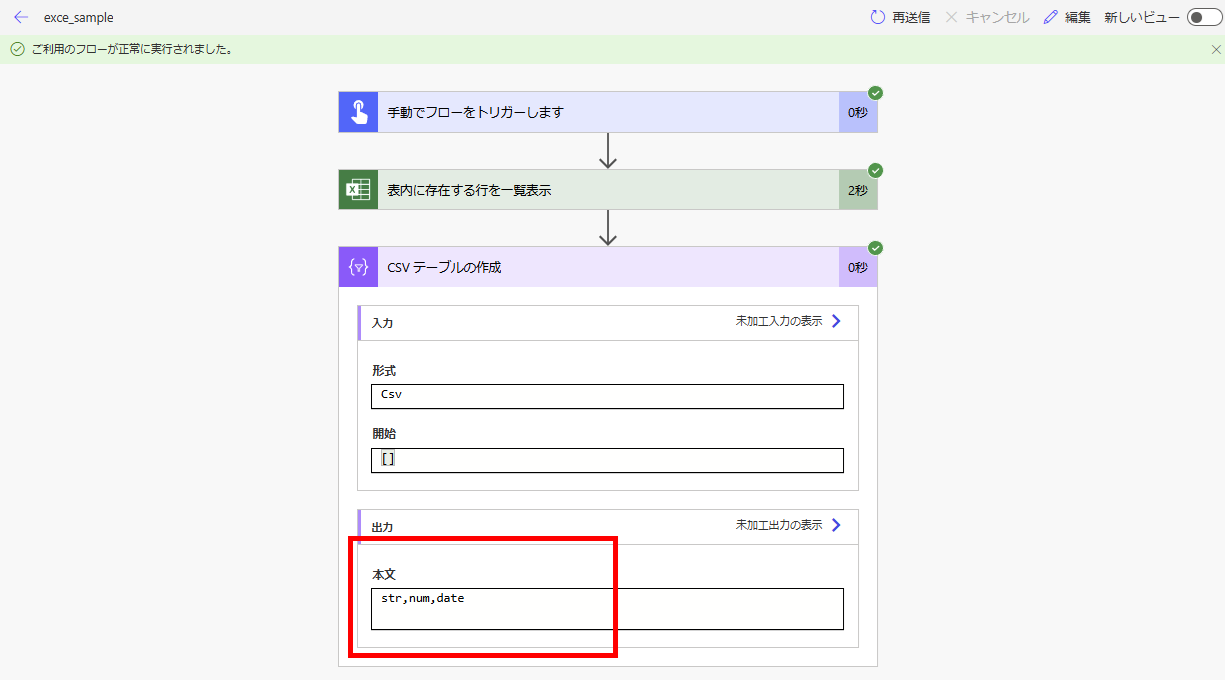Click the 編集 pencil icon
1225x680 pixels.
click(x=1049, y=17)
